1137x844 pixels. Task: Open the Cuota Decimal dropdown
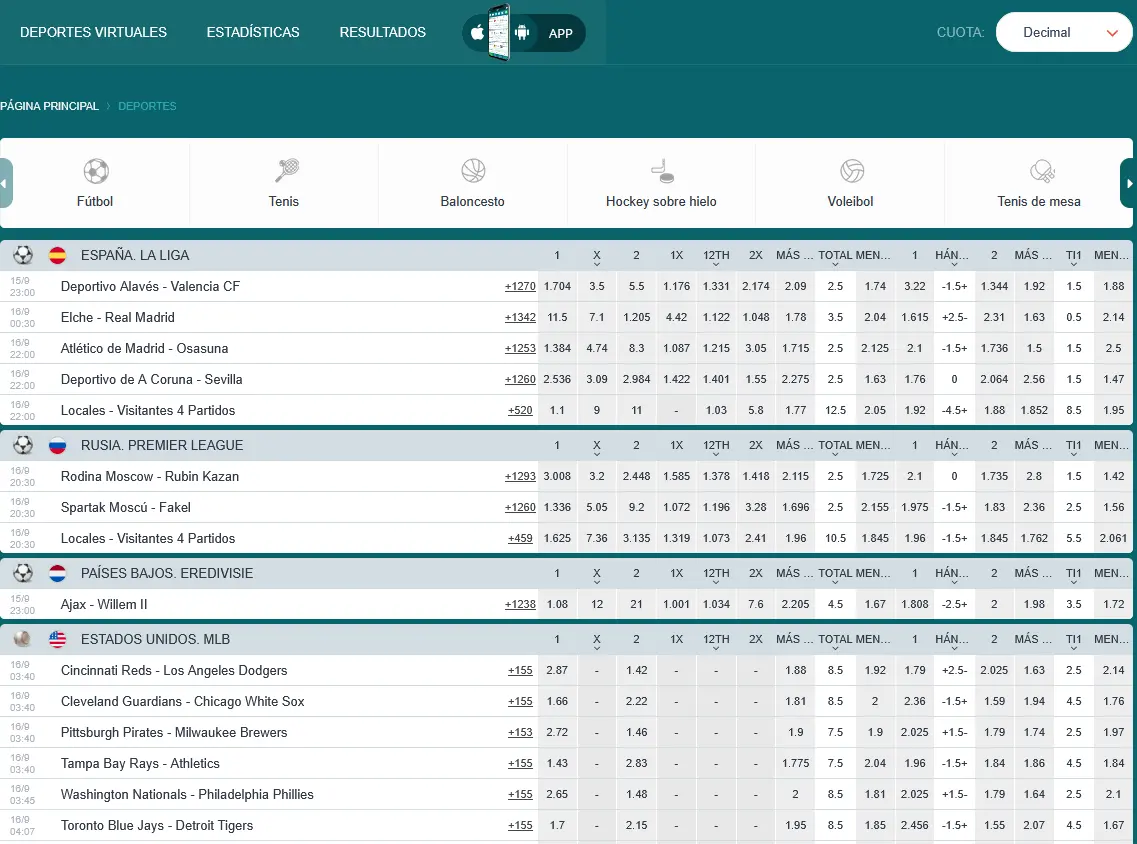[x=1064, y=33]
